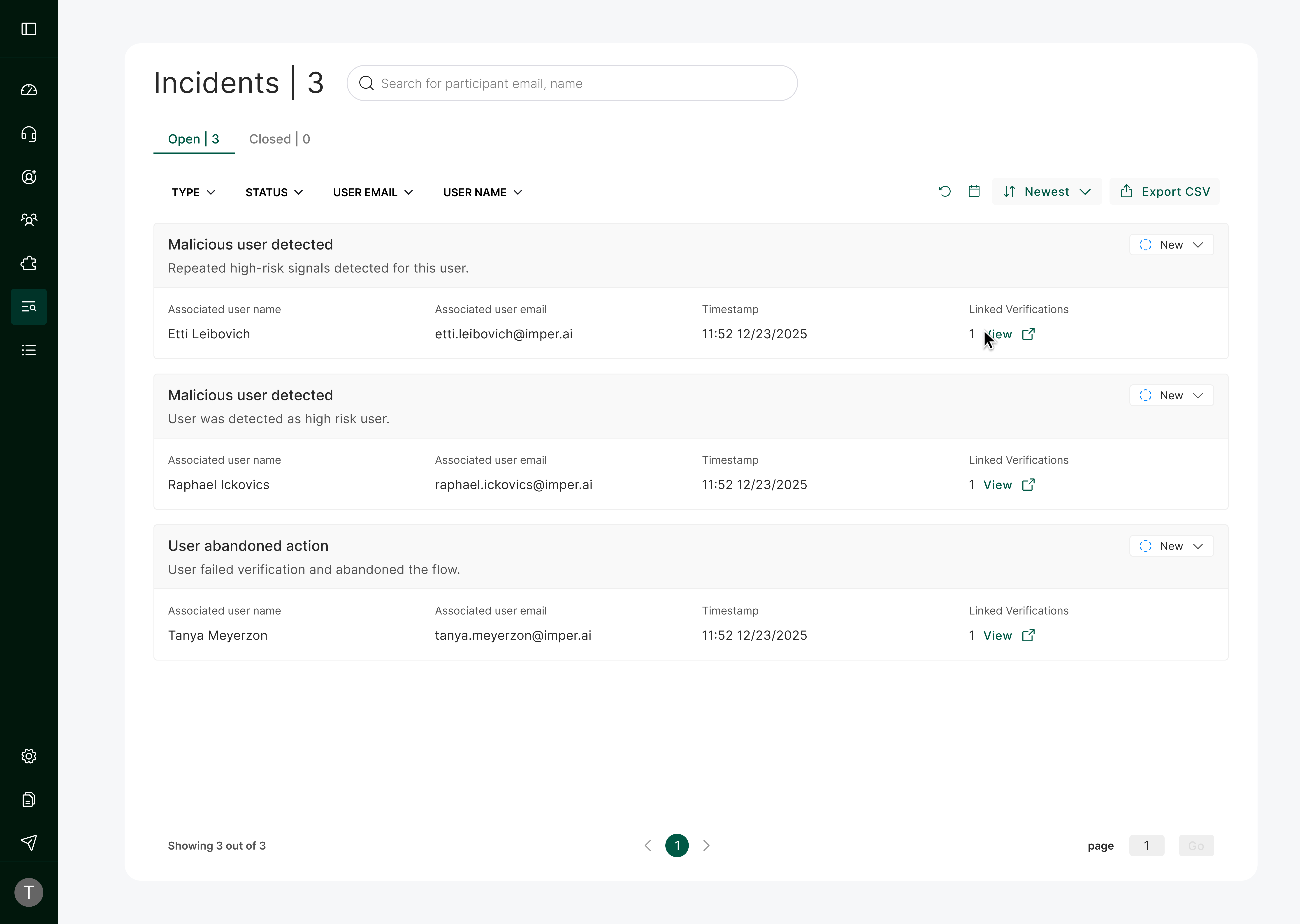Image resolution: width=1300 pixels, height=924 pixels.
Task: Open external link icon for Etti Leibovich
Action: click(1028, 334)
